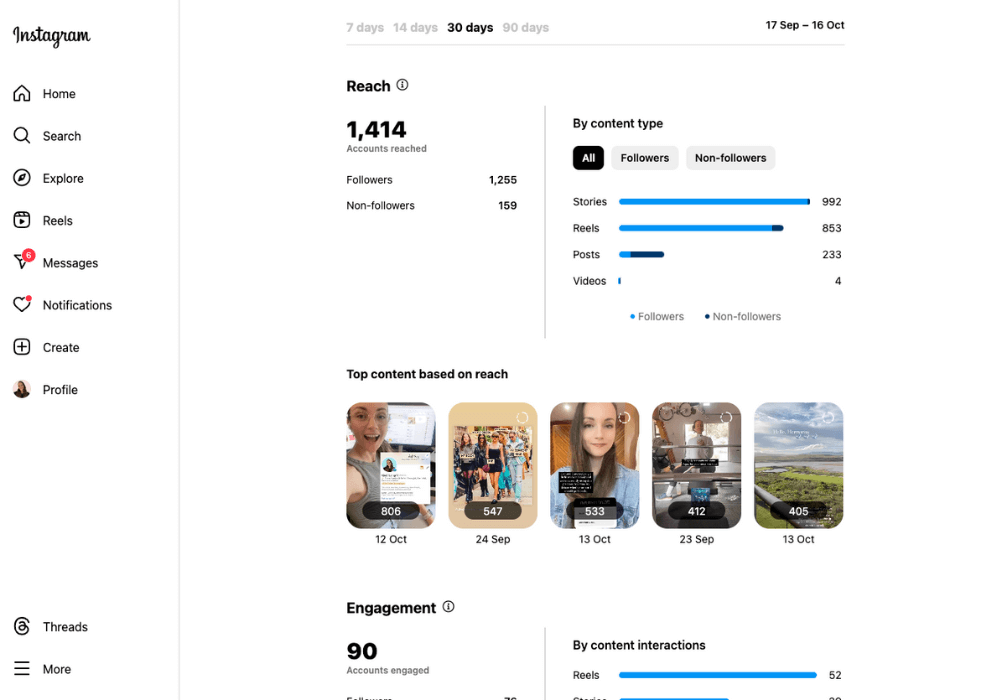This screenshot has width=1000, height=700.
Task: Click the 17 Sep – 16 Oct date range
Action: 805,24
